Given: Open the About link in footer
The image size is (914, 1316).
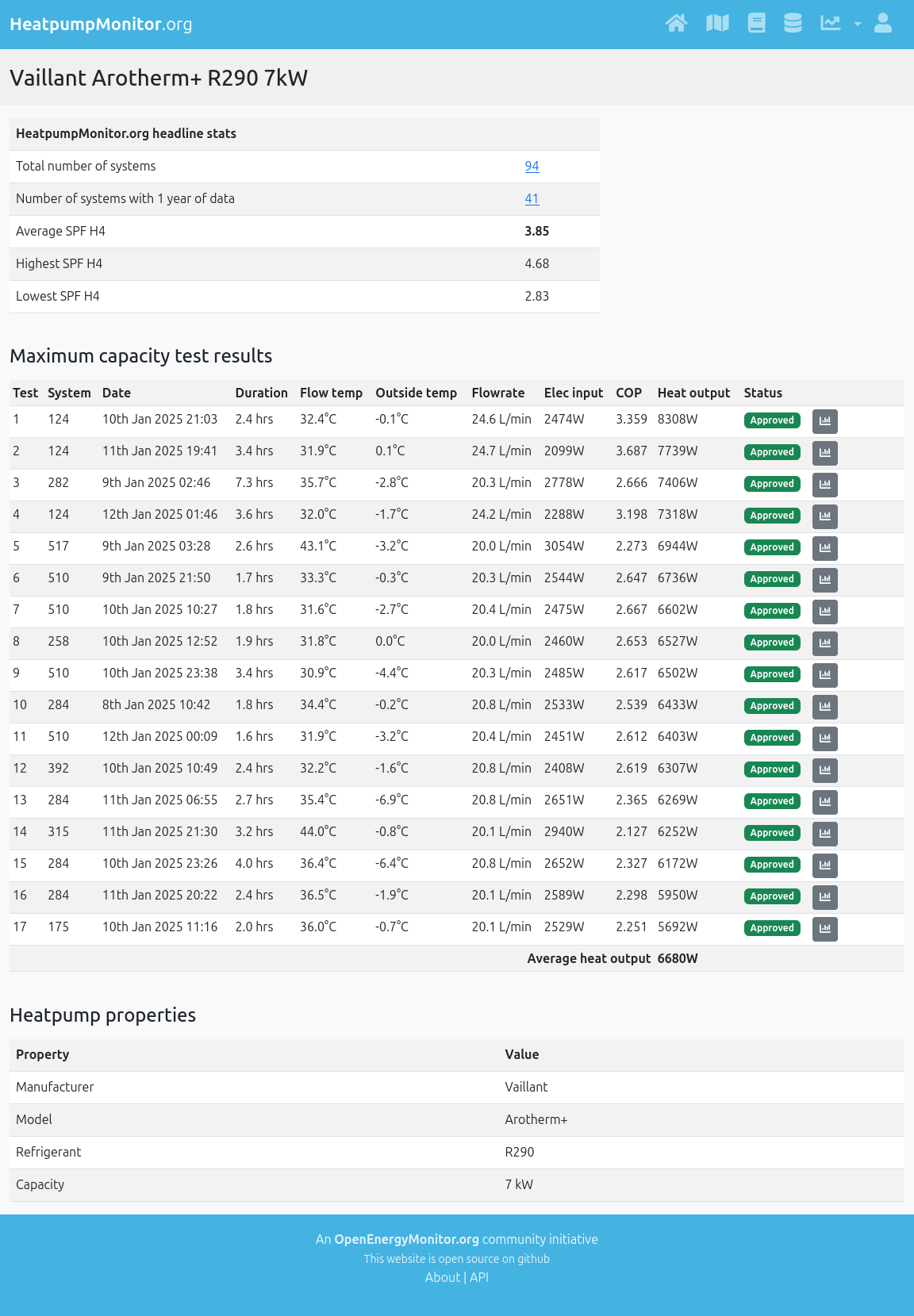Looking at the screenshot, I should (x=442, y=1277).
